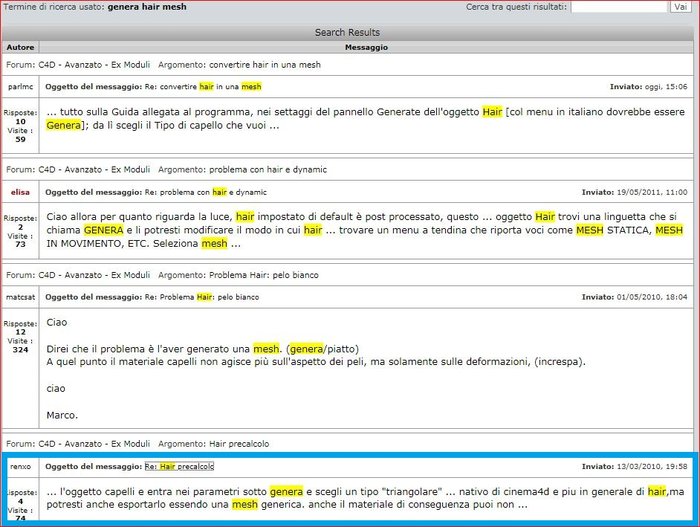Click signature 'Marco.' in matcsat's message
This screenshot has width=700, height=527.
tap(62, 415)
